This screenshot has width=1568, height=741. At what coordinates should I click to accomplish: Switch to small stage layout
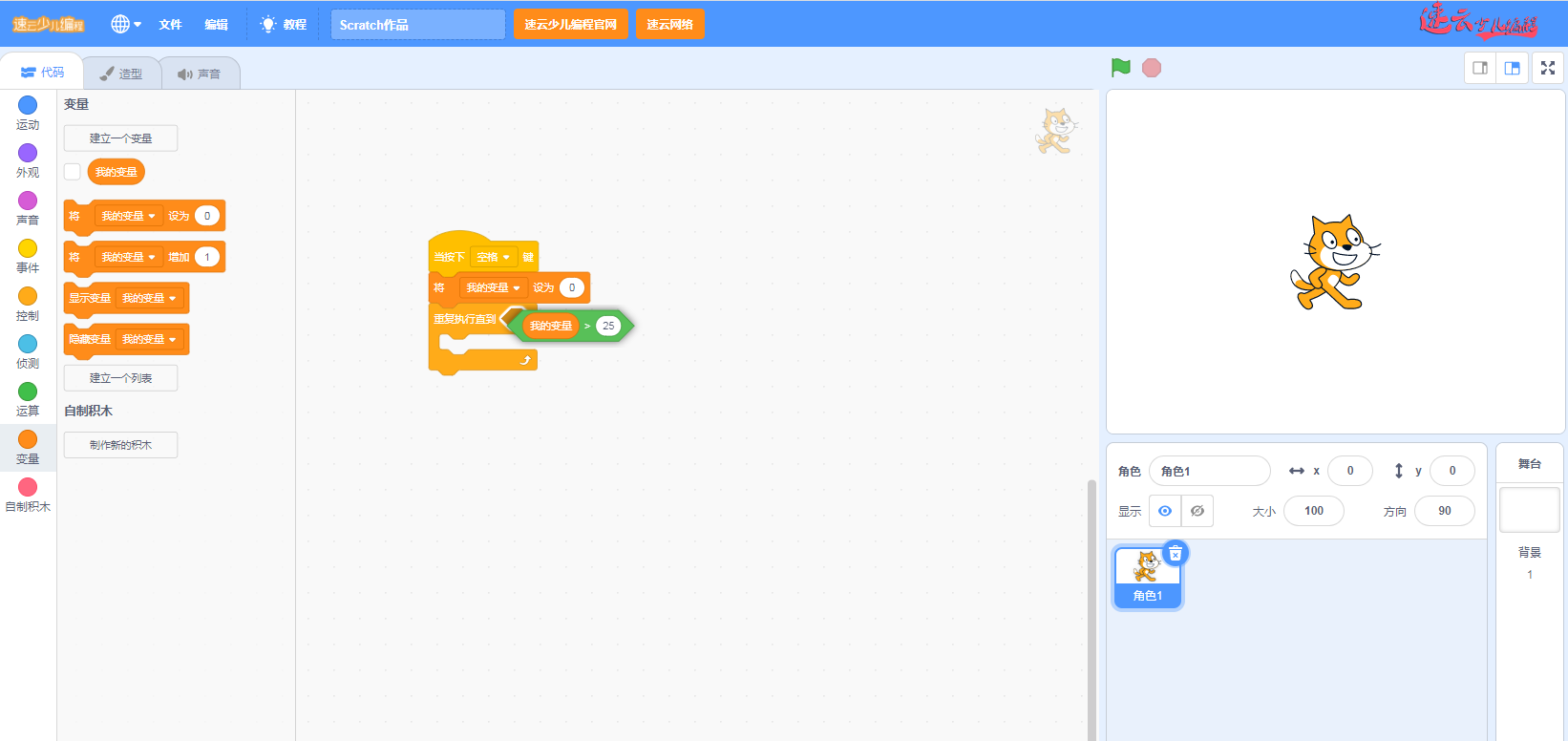pos(1480,68)
